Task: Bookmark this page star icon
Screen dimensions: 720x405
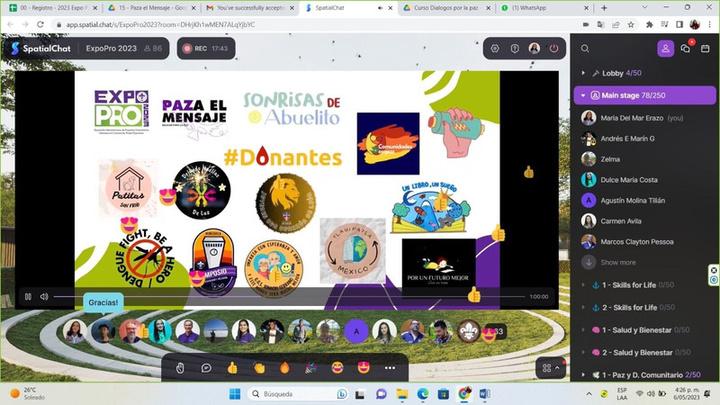Action: pos(631,25)
